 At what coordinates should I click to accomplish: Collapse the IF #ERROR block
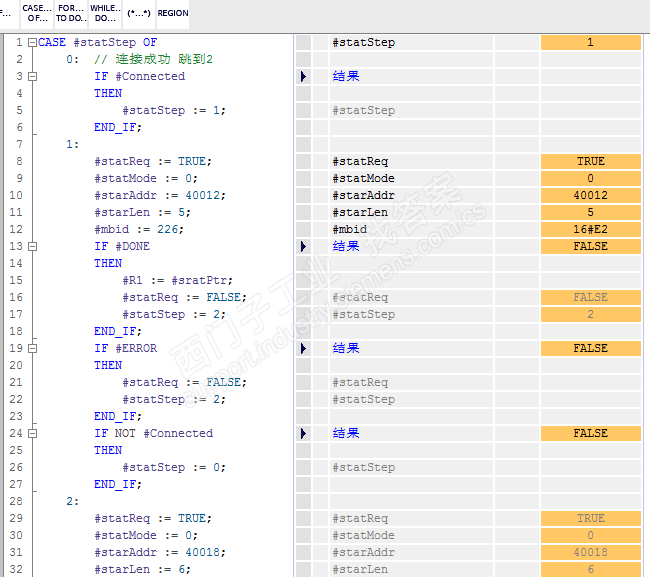click(x=32, y=348)
